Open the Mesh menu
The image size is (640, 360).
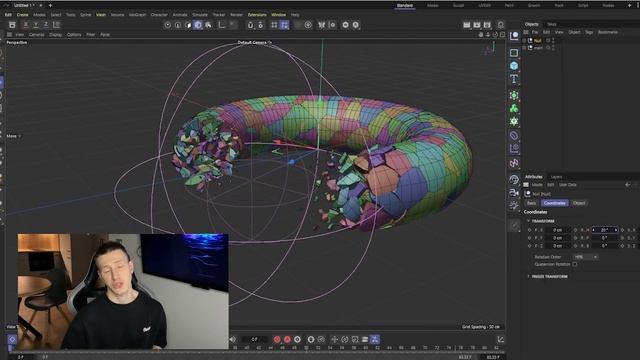tap(101, 15)
